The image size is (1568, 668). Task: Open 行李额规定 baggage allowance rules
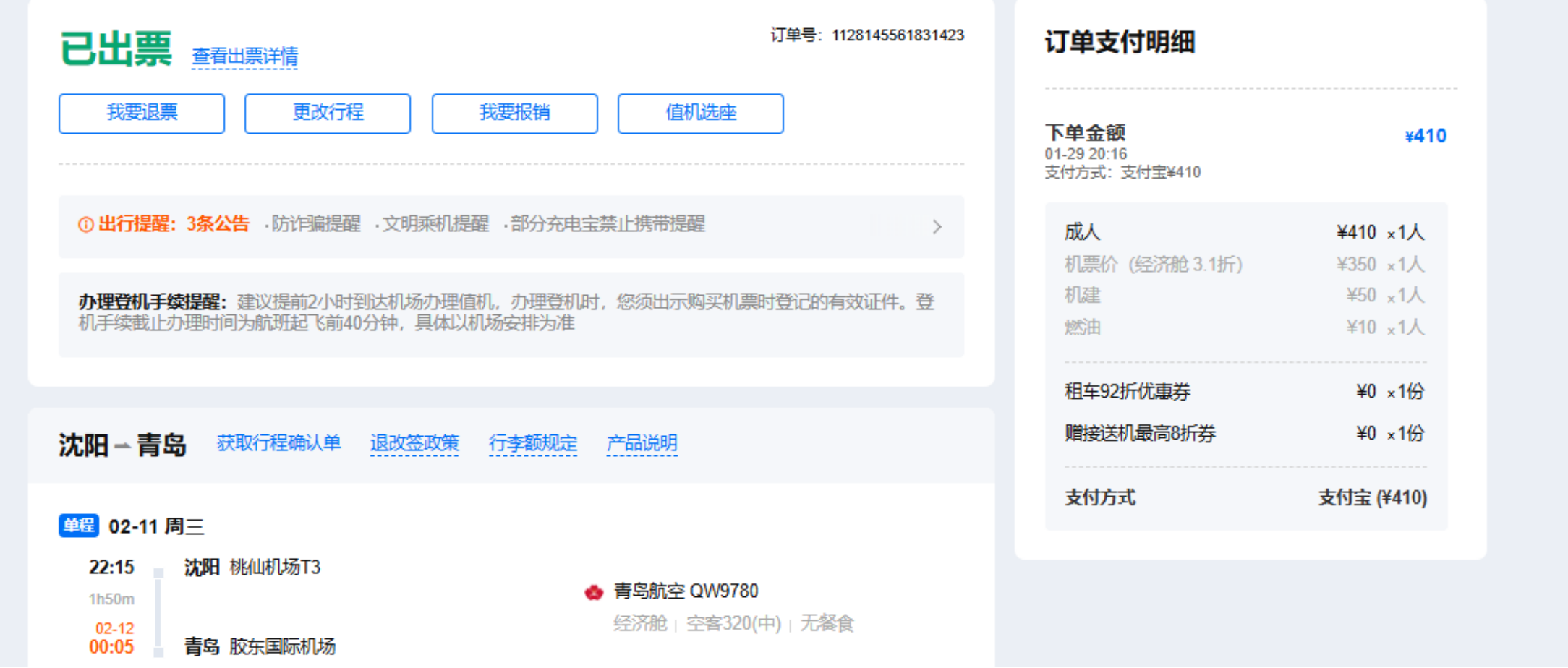(533, 442)
